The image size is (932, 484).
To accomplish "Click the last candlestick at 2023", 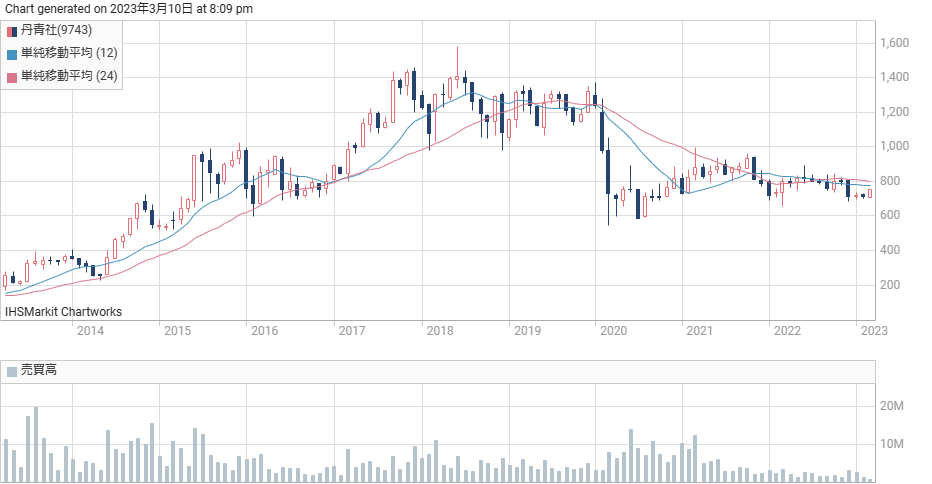I will 870,194.
